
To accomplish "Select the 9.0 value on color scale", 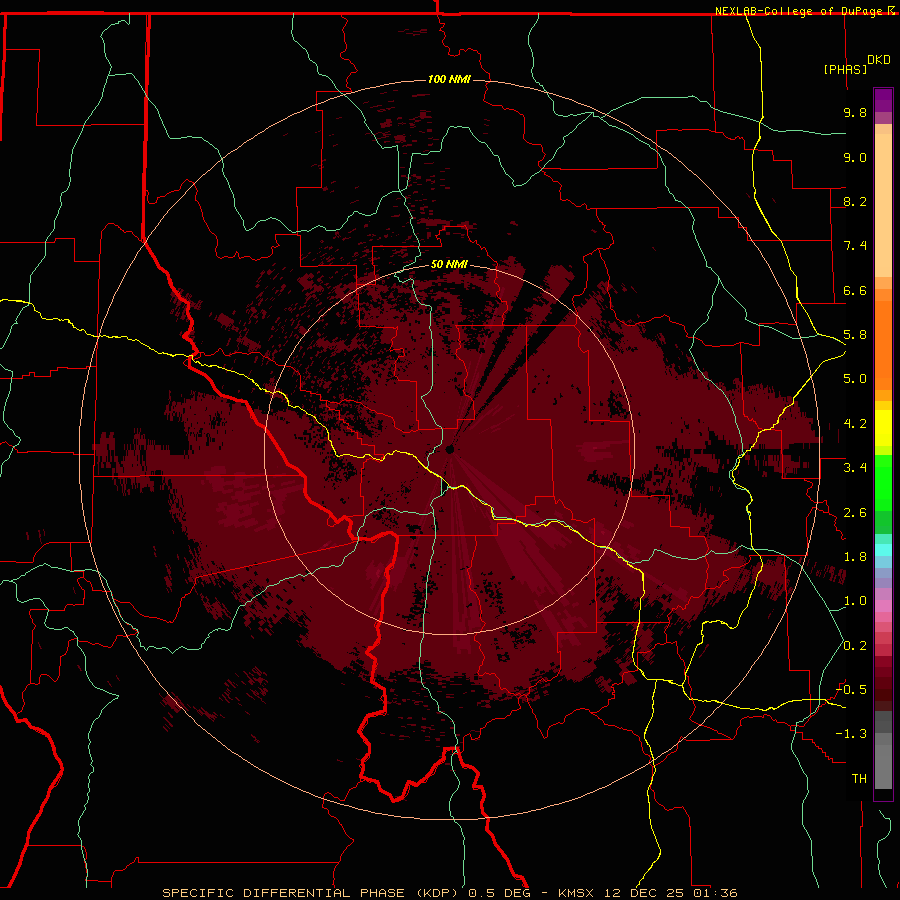I will coord(855,157).
